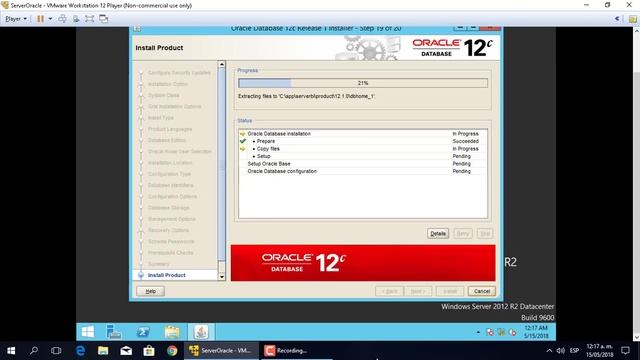Viewport: 640px width, 360px height.
Task: Click the 21% installation progress bar
Action: pos(363,83)
